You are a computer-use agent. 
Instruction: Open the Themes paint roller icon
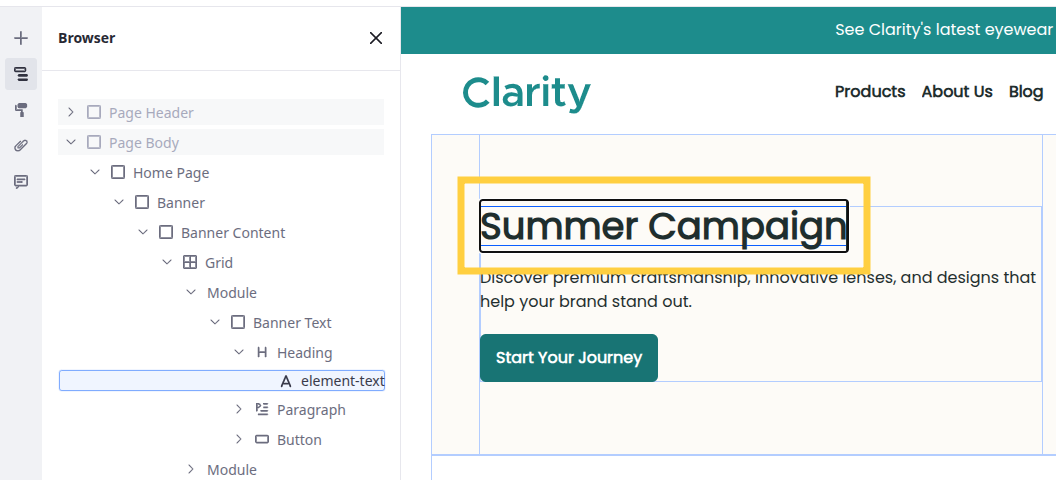click(x=21, y=110)
